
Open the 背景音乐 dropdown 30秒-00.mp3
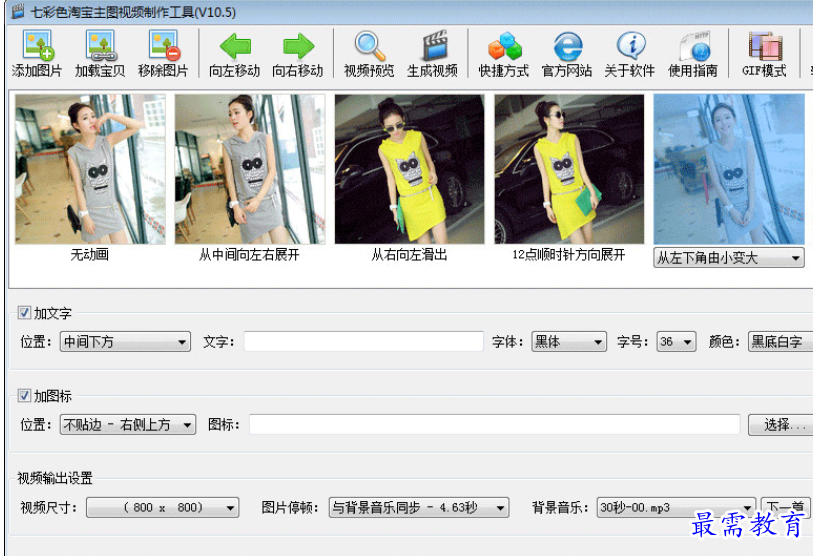[x=676, y=508]
